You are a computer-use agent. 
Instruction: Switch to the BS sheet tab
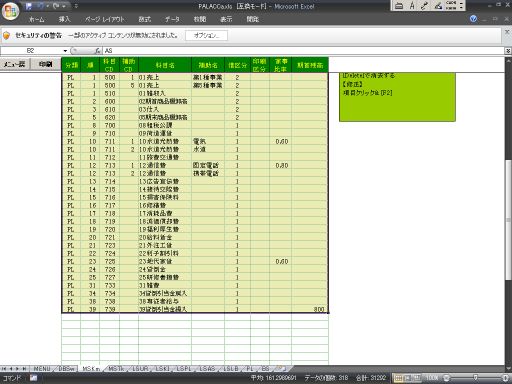[x=265, y=369]
